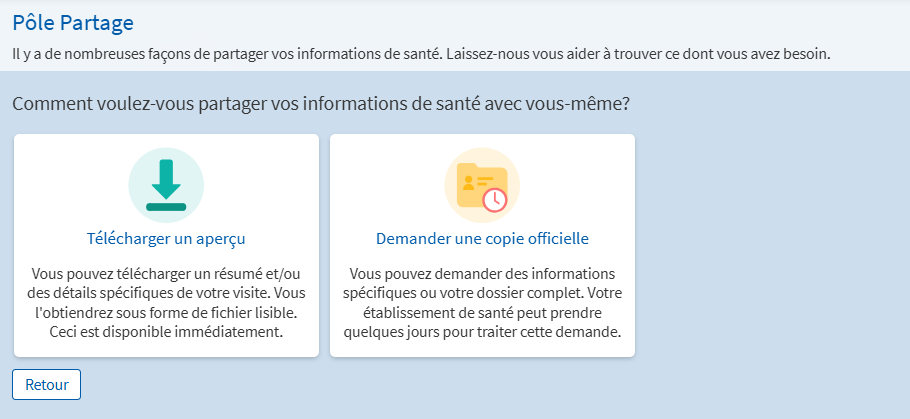Click the 'Vous pouvez demander des informations' line
This screenshot has height=419, width=910.
click(482, 273)
